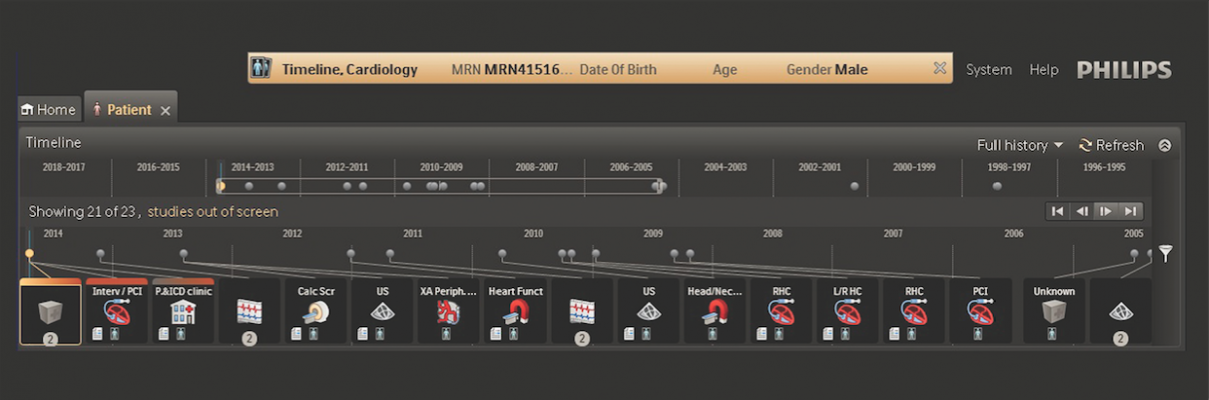Select the Unknown study tile
Viewport: 1209px width, 400px height.
pos(1053,312)
